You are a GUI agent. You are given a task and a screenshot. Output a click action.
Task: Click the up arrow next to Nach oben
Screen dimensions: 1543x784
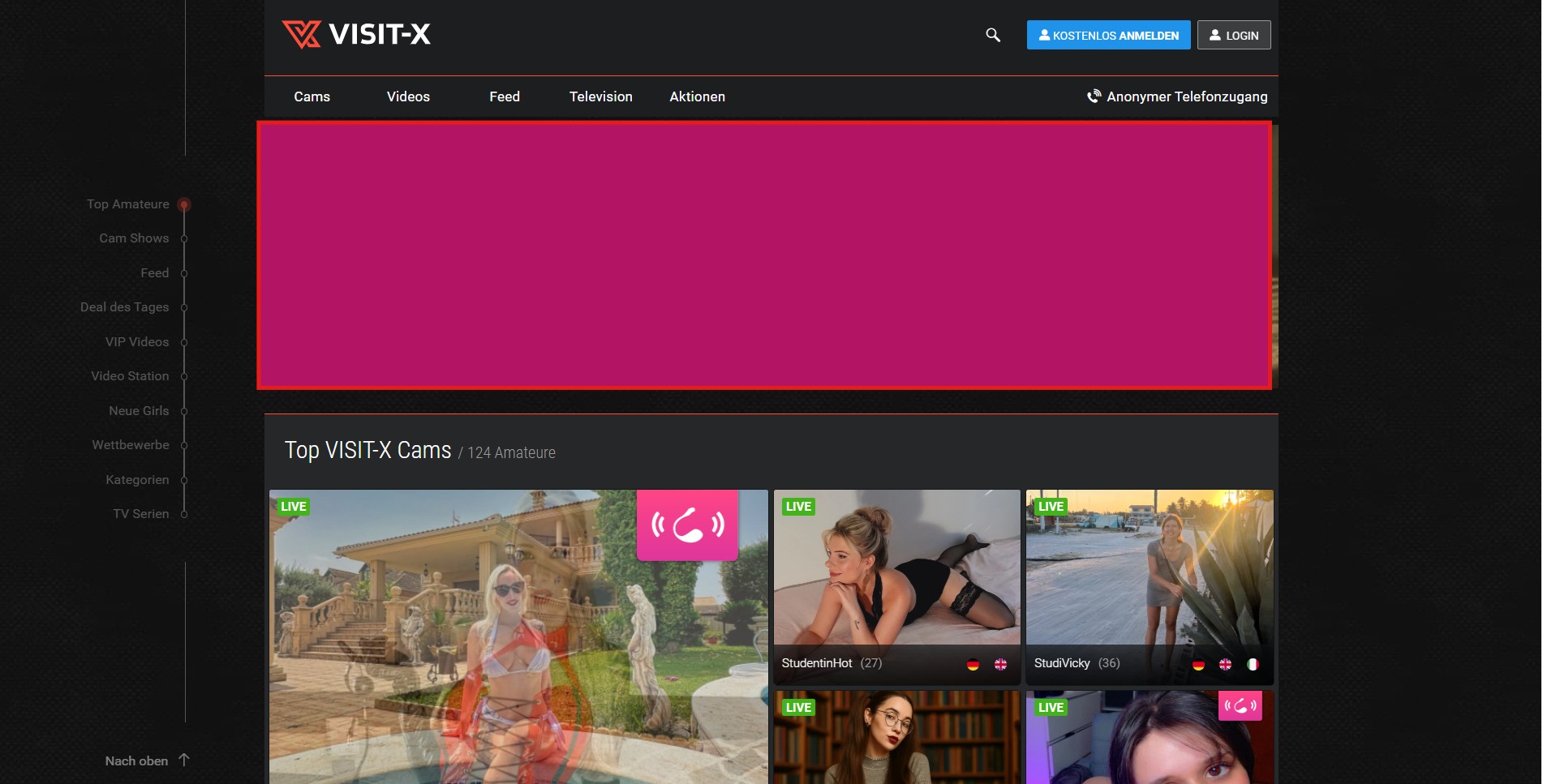[x=184, y=760]
